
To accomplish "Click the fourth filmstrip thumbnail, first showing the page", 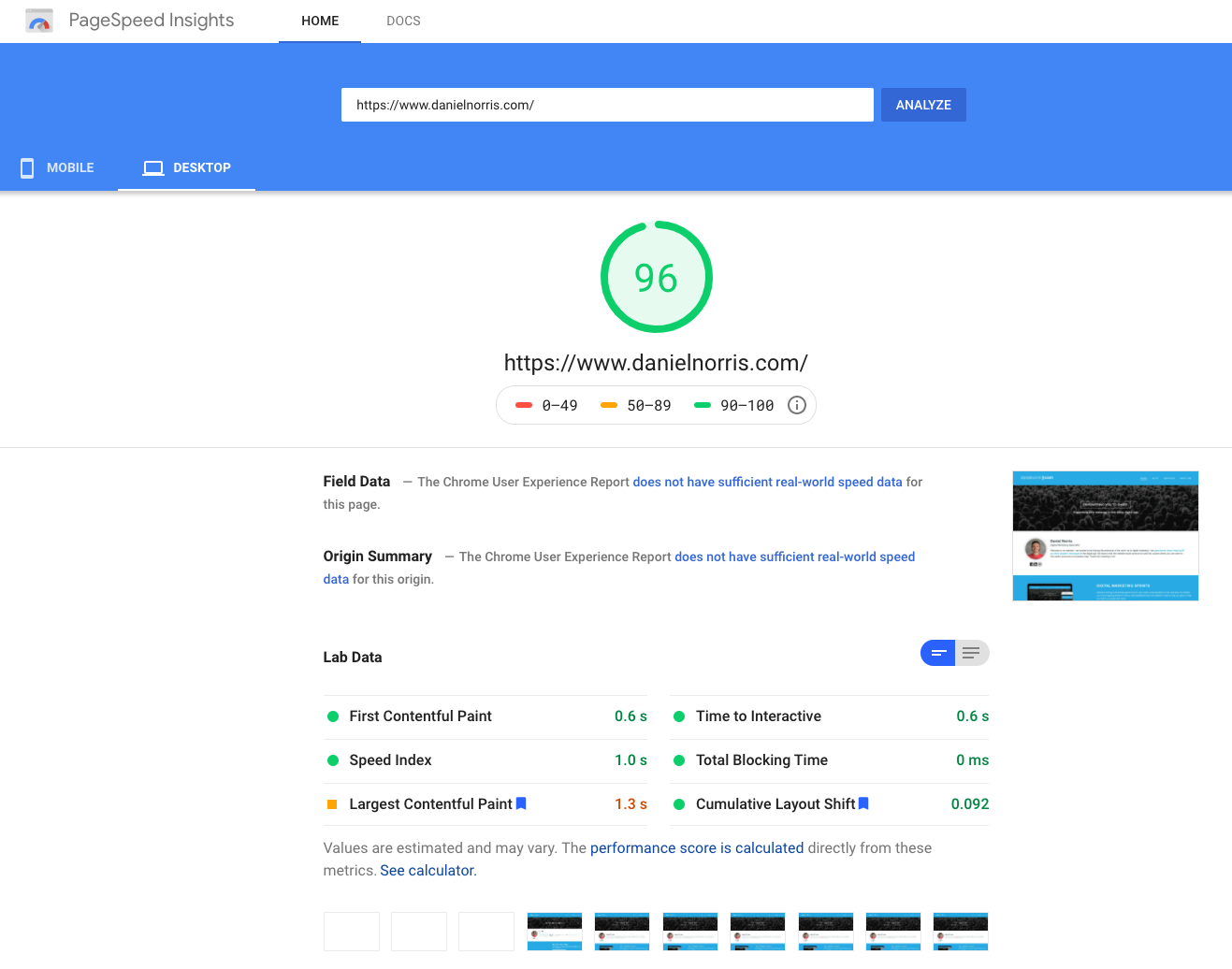I will [555, 932].
